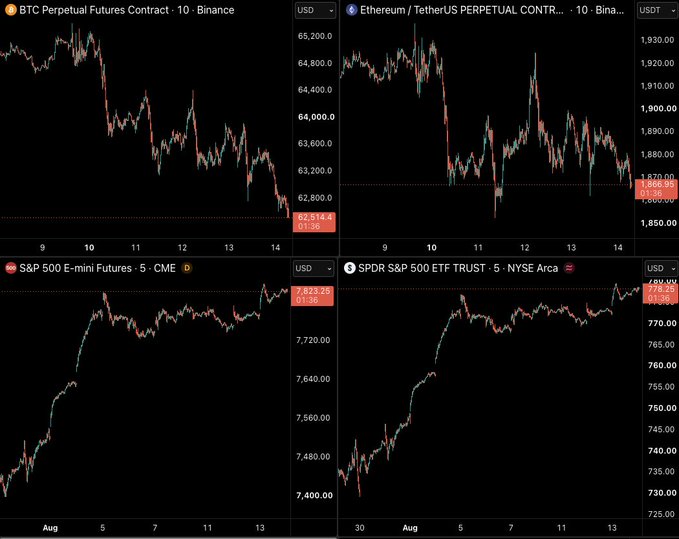The image size is (679, 539).
Task: Click the 63,600.0 price axis label
Action: coord(315,143)
